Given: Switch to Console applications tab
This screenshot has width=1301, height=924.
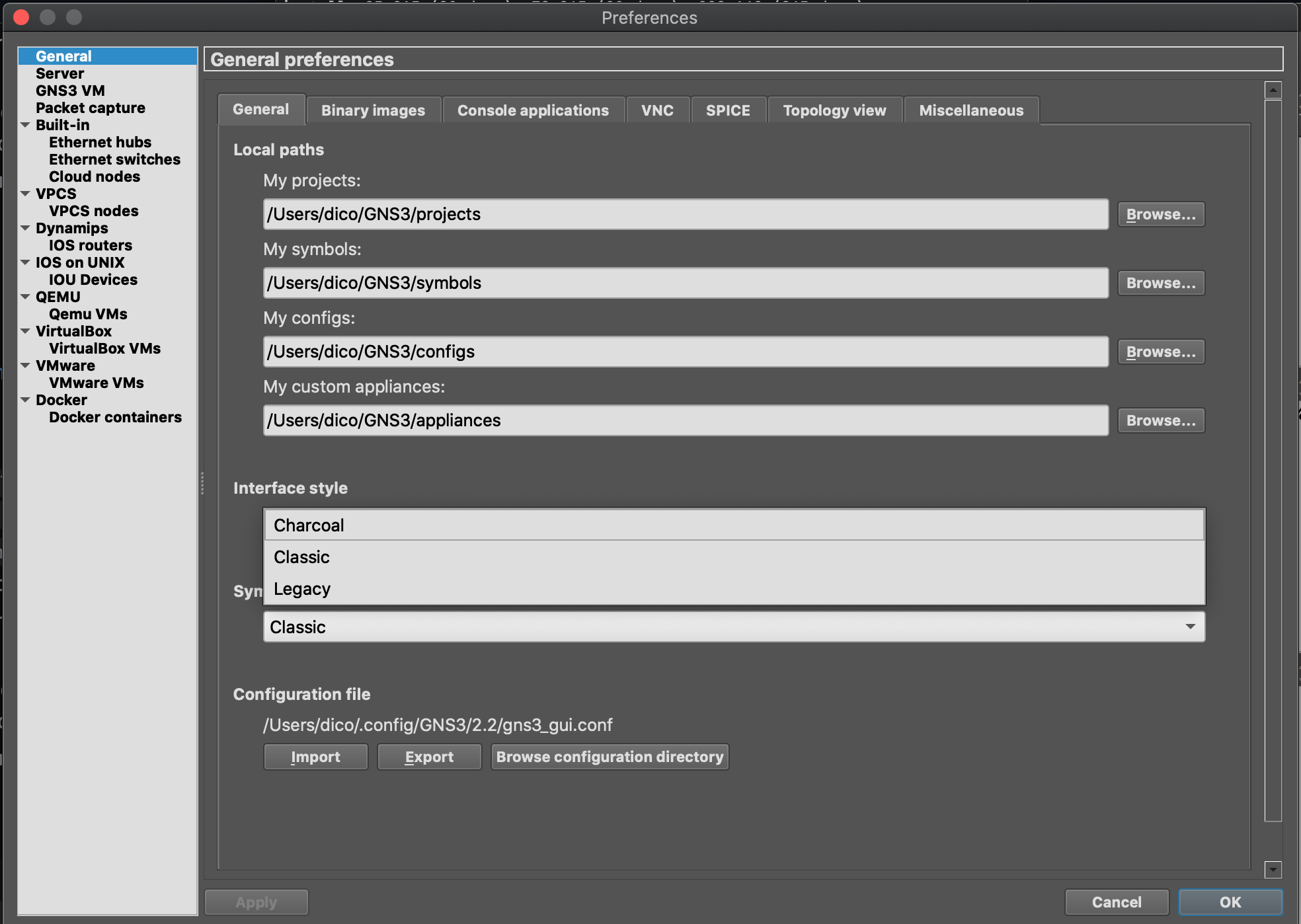Looking at the screenshot, I should (533, 110).
